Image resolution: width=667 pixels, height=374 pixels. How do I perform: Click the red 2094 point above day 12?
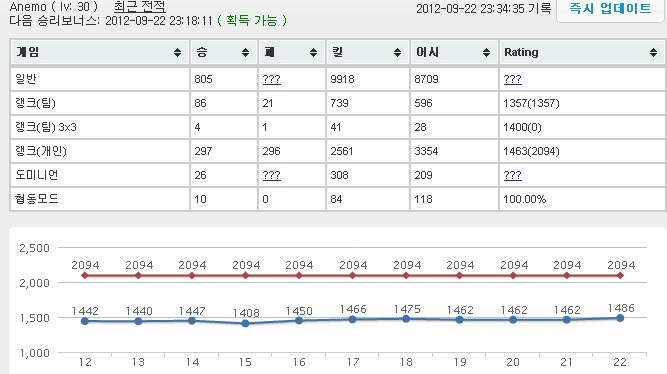85,275
